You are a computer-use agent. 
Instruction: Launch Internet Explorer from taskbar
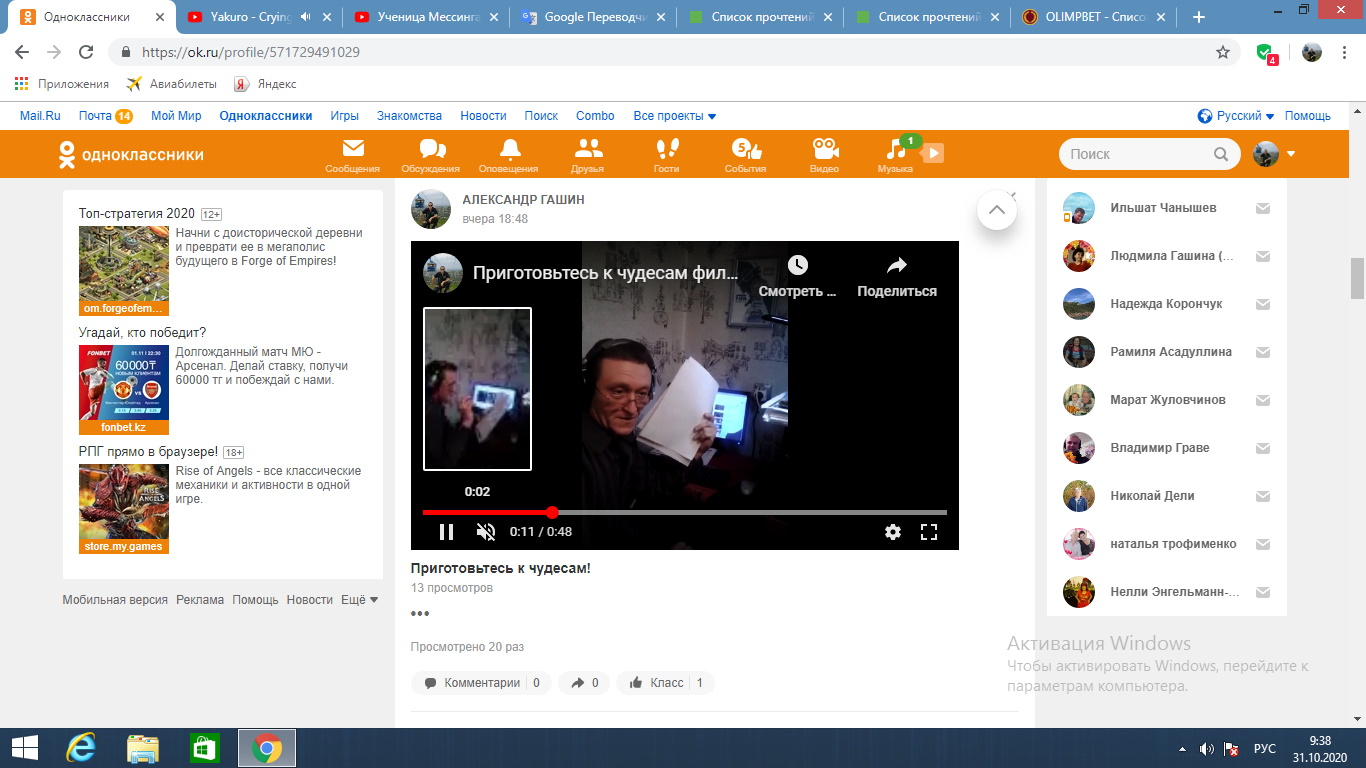pos(80,748)
